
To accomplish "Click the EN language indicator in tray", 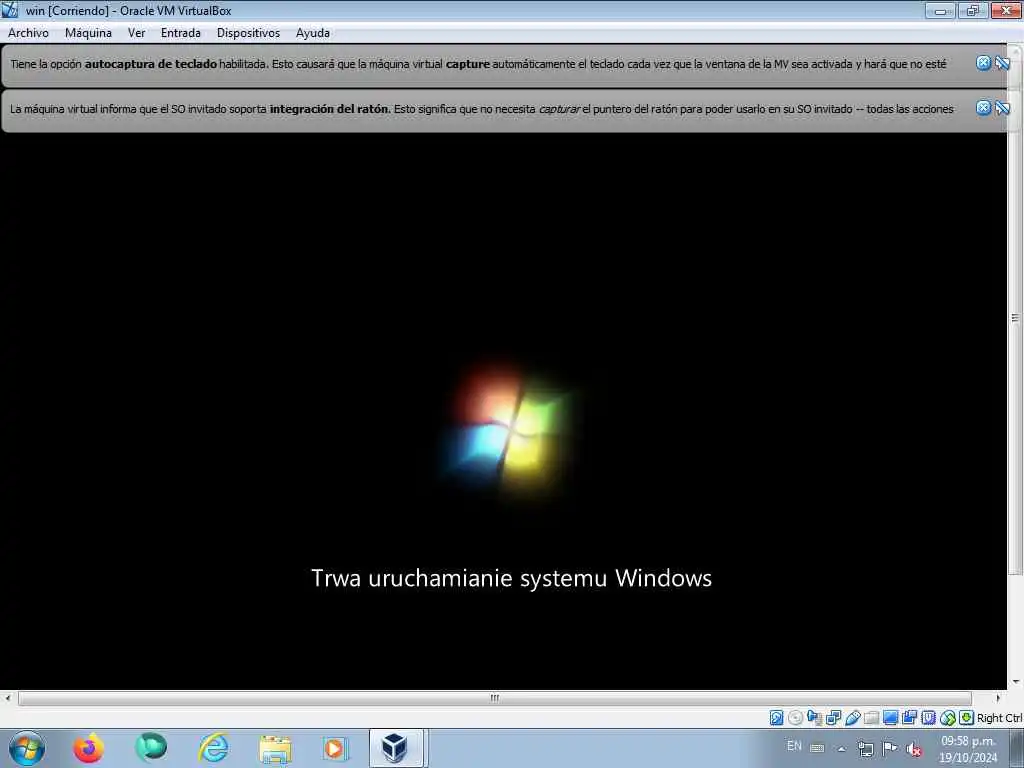I will click(x=794, y=746).
